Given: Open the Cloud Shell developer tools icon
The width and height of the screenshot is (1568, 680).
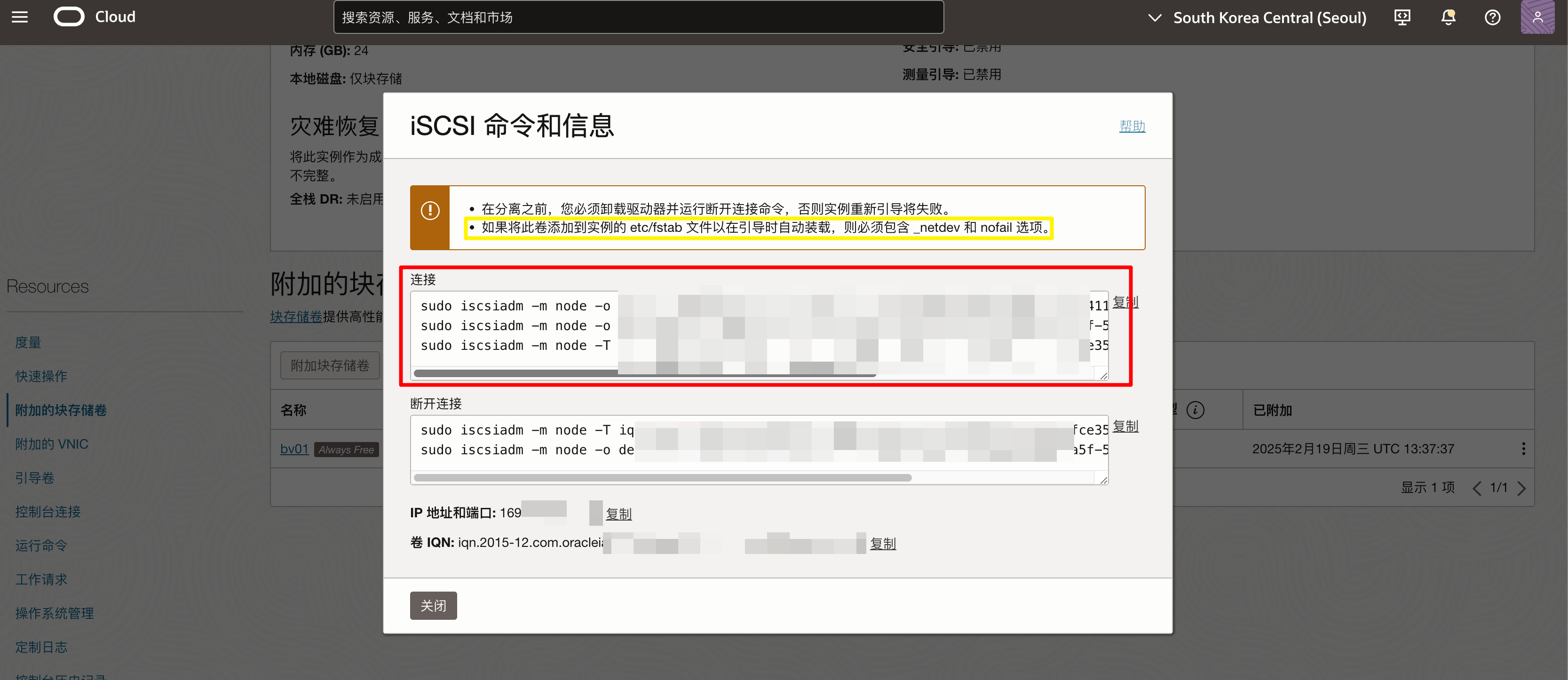Looking at the screenshot, I should pyautogui.click(x=1402, y=17).
